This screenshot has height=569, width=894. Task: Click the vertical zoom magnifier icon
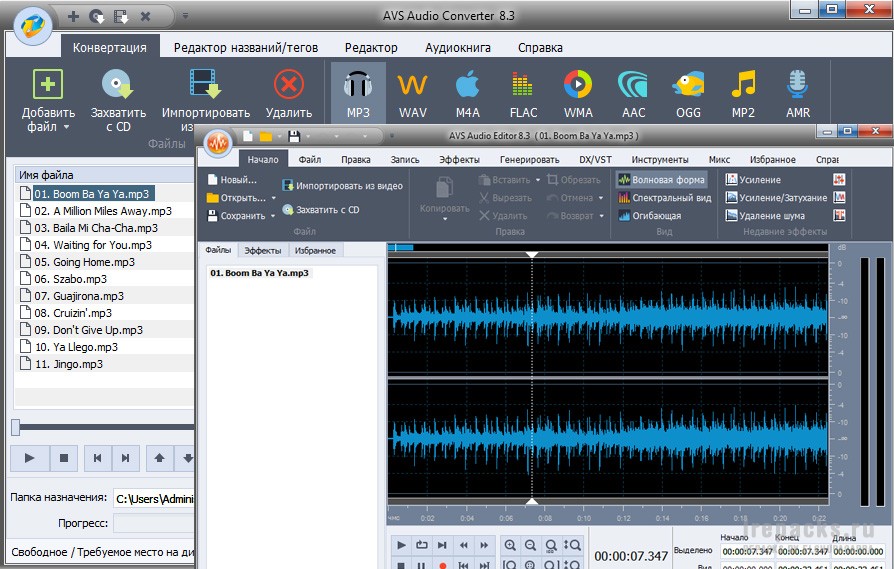(x=572, y=546)
